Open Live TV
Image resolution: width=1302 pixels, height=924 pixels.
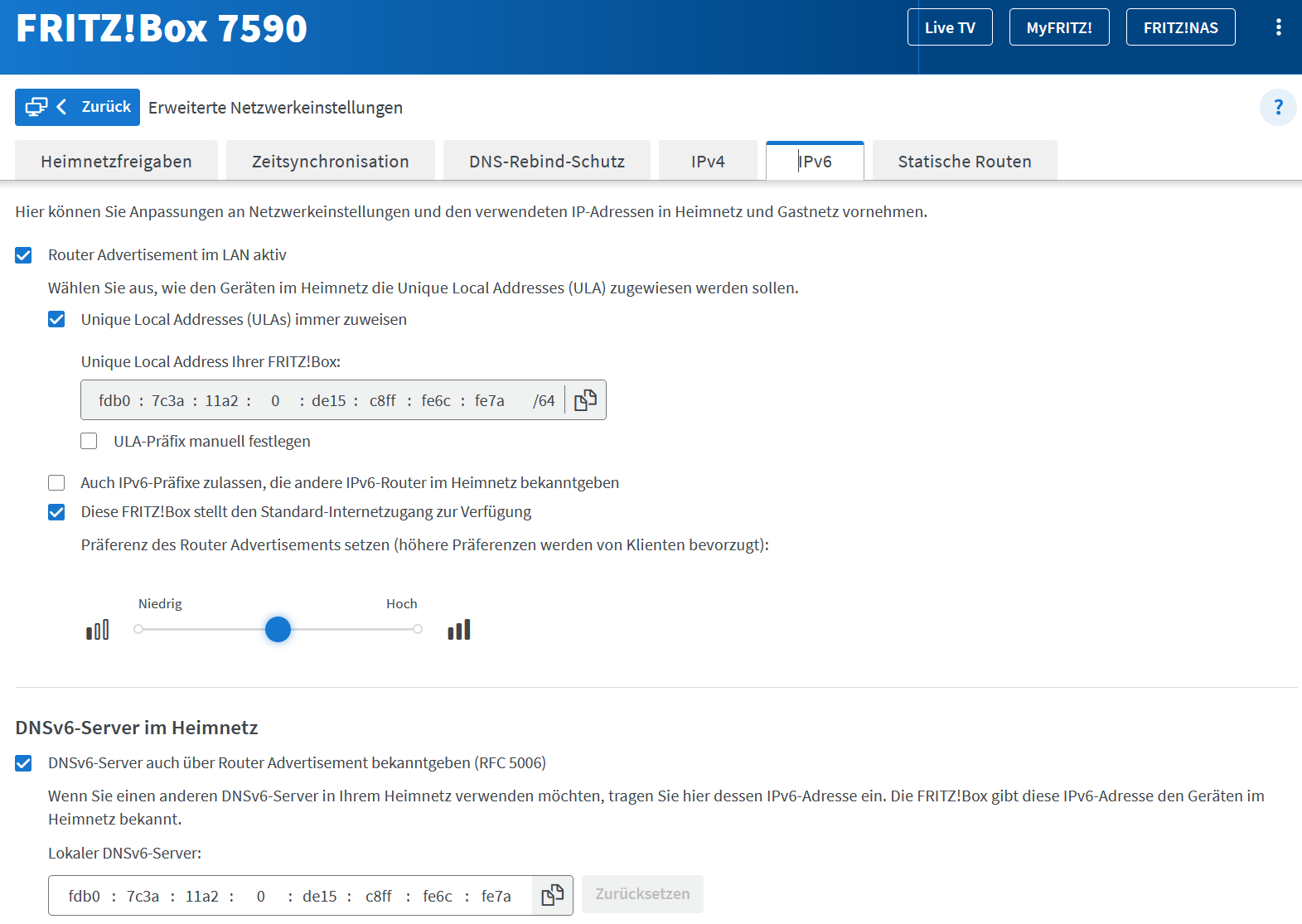point(950,27)
